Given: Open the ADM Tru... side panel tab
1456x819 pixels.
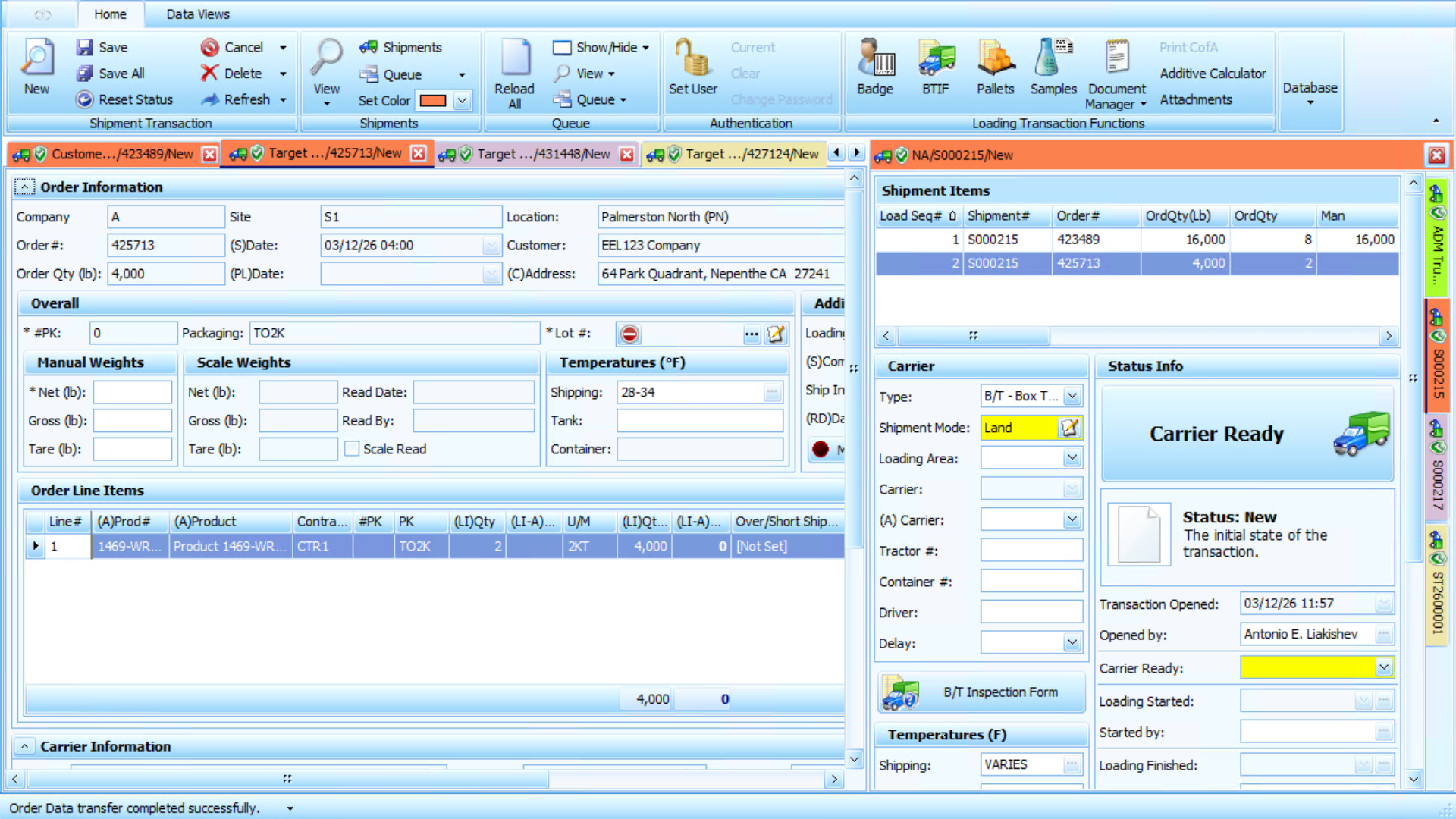Looking at the screenshot, I should pyautogui.click(x=1436, y=237).
